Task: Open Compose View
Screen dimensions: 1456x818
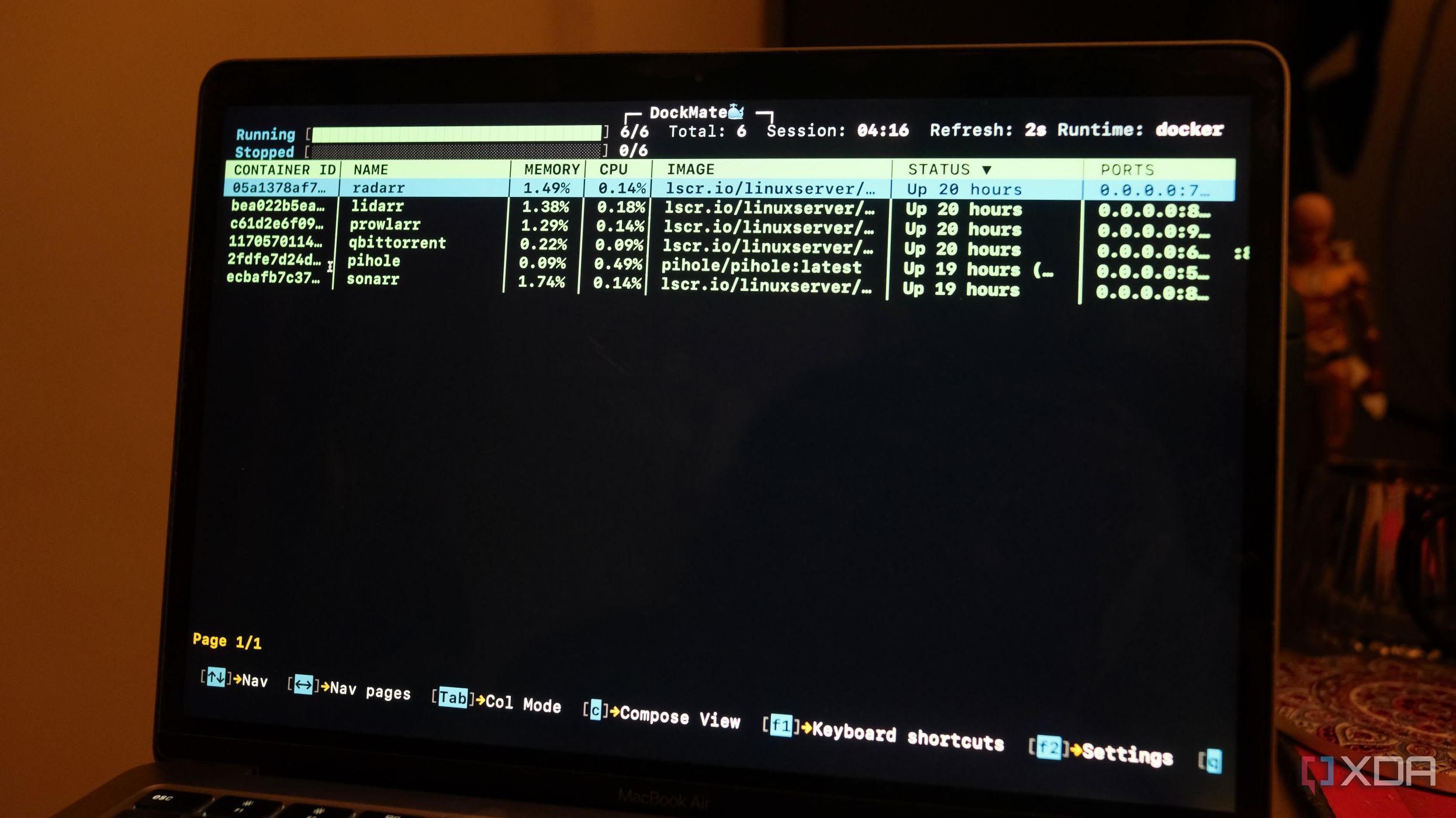Action: pyautogui.click(x=678, y=717)
